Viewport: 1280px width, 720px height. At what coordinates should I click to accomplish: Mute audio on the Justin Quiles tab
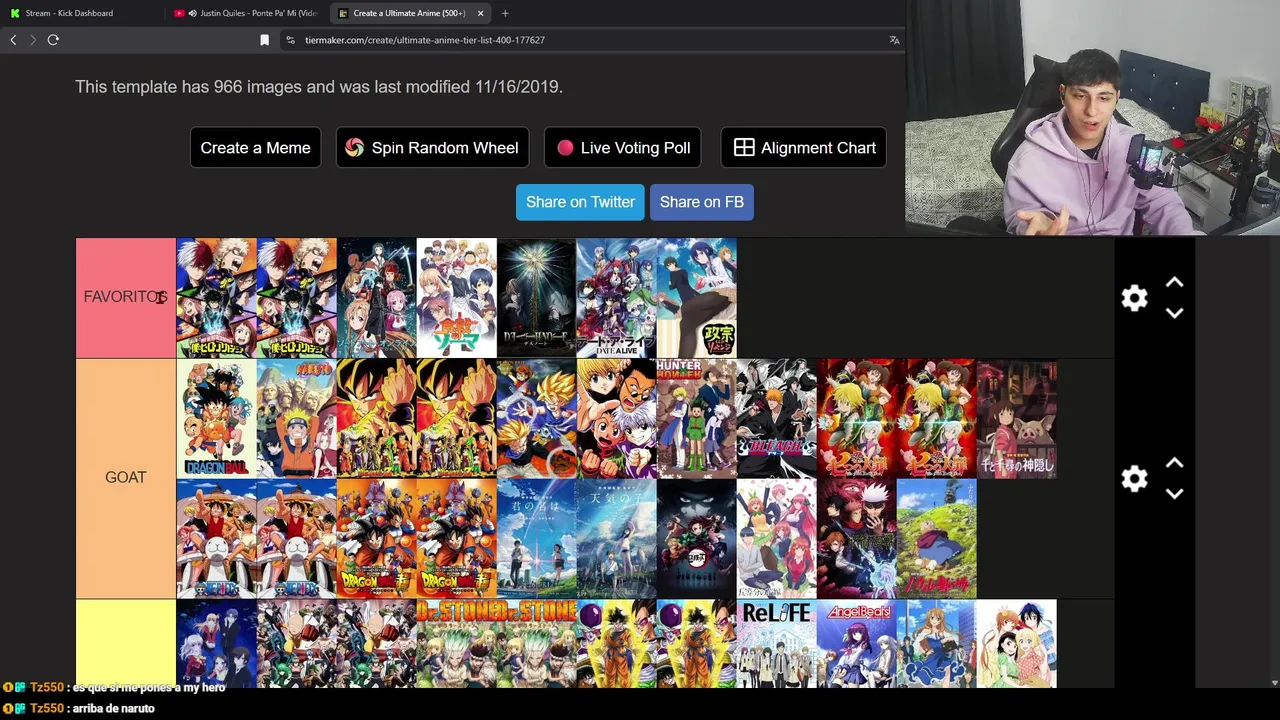tap(192, 13)
